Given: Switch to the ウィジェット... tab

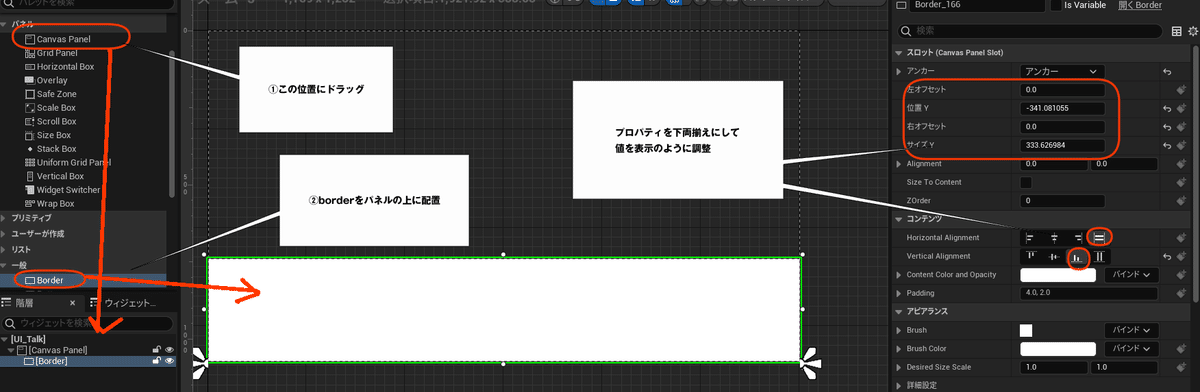Looking at the screenshot, I should coord(125,302).
